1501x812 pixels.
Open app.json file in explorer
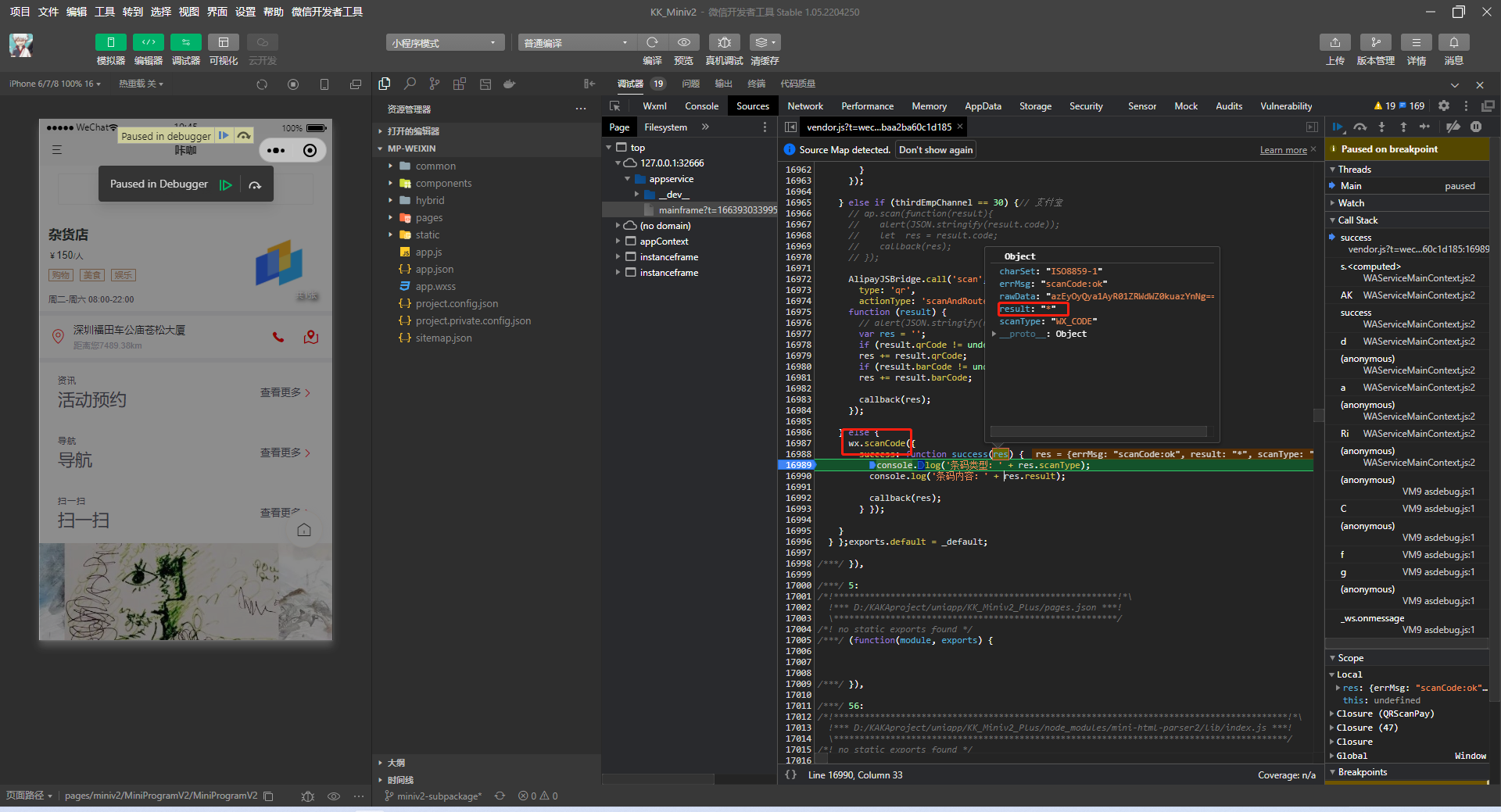pyautogui.click(x=434, y=270)
